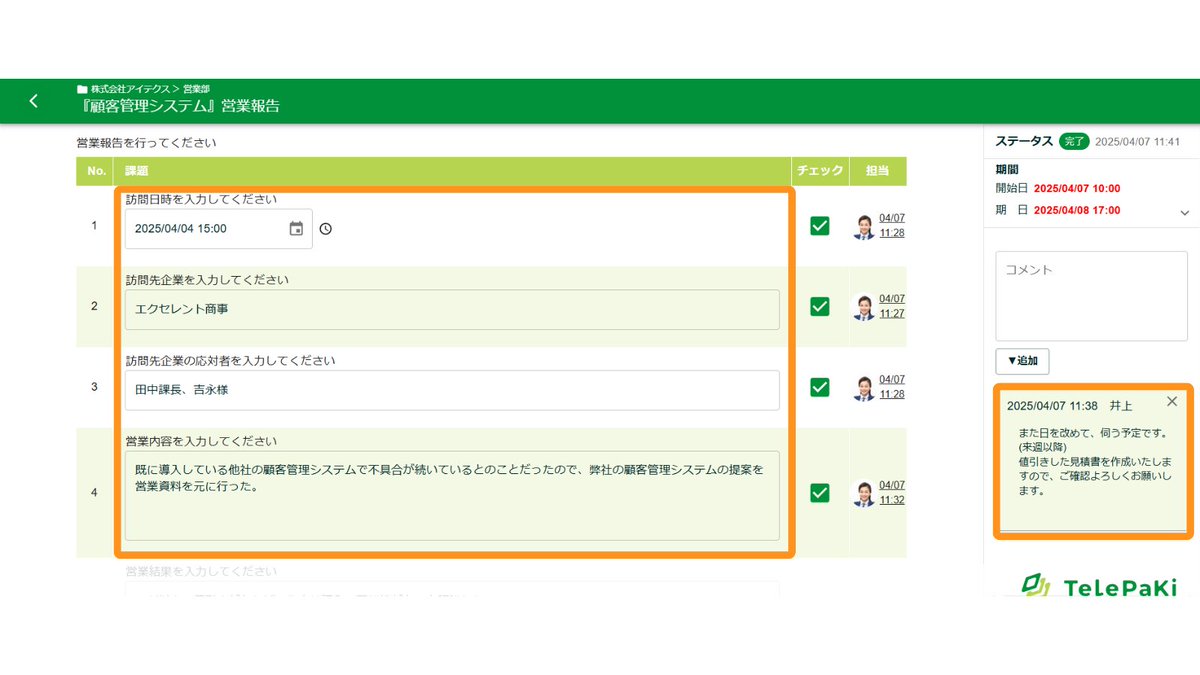Go back with the left arrow icon
Image resolution: width=1200 pixels, height=675 pixels.
pos(34,101)
